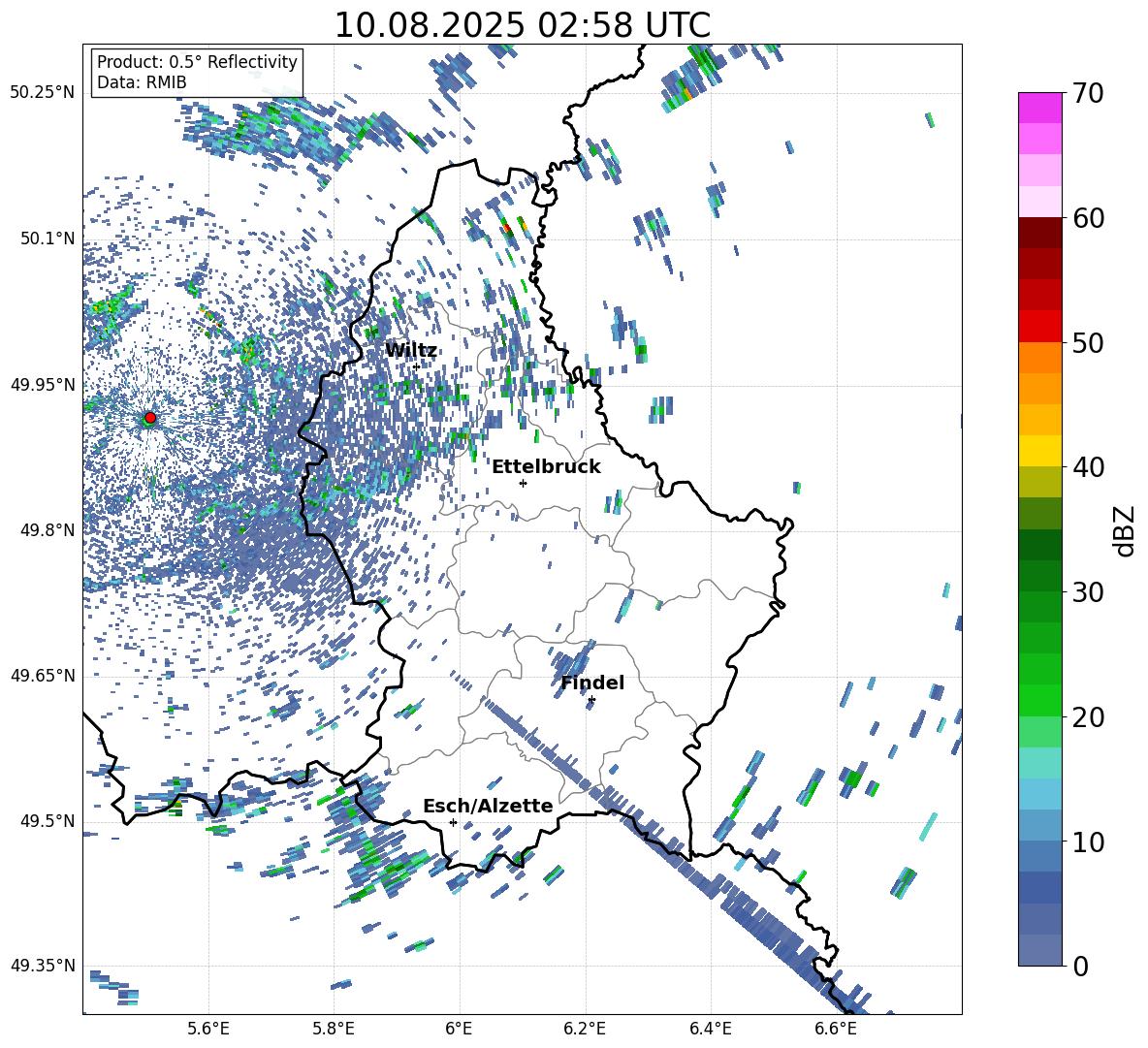1148x1048 pixels.
Task: Click the dark red colorbar segment below 60
Action: pos(1040,233)
